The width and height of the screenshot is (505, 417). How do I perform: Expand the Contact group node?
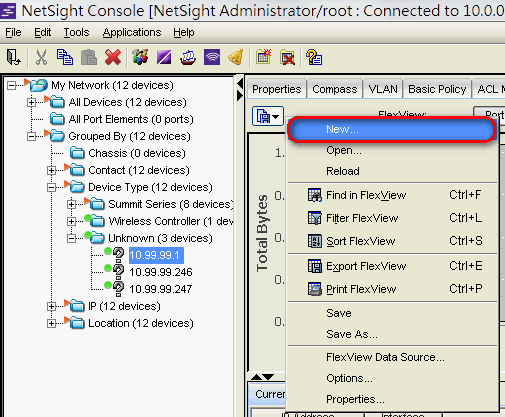51,170
